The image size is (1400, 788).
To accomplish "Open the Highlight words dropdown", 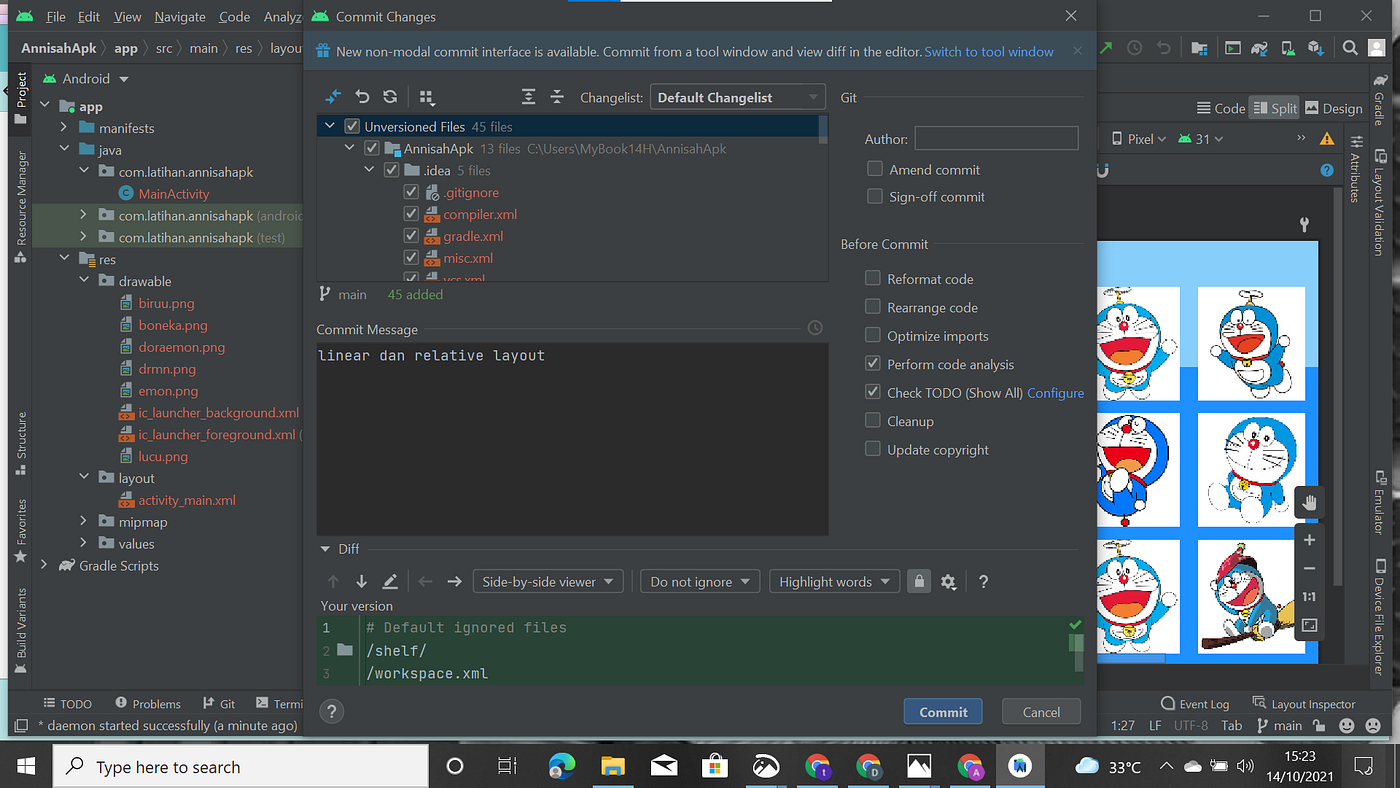I will [834, 581].
